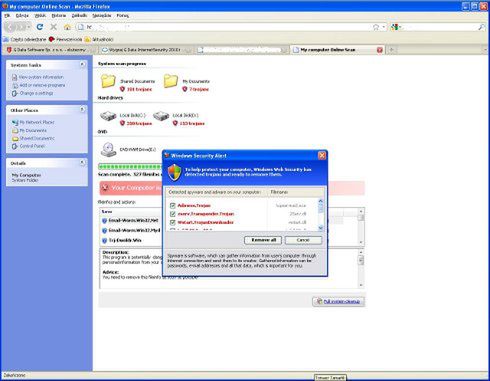
Task: Click the Local Disk D drive icon
Action: [x=161, y=116]
